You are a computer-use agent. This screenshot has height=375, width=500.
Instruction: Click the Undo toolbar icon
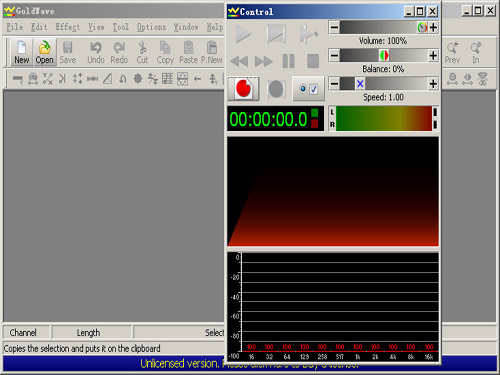[96, 52]
